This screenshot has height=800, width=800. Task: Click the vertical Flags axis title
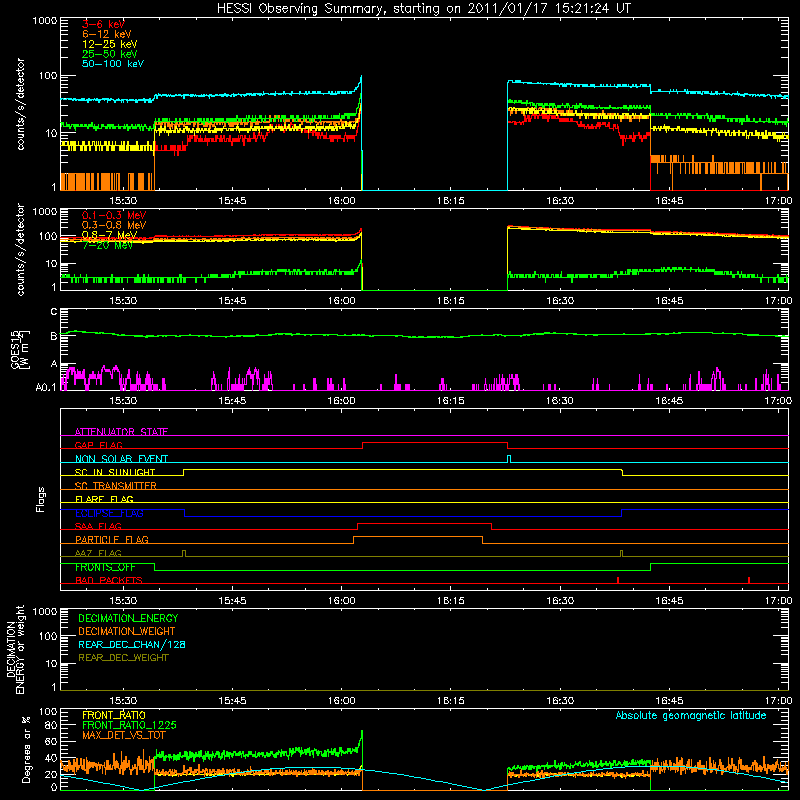pos(41,499)
